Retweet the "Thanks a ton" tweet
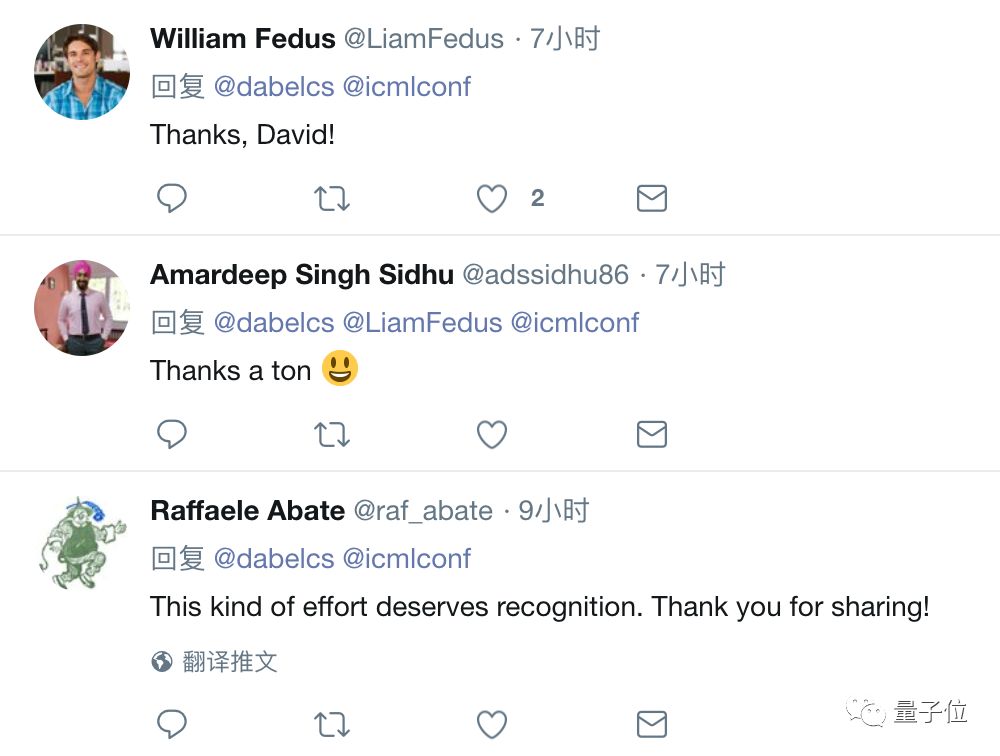1000x756 pixels. point(332,434)
